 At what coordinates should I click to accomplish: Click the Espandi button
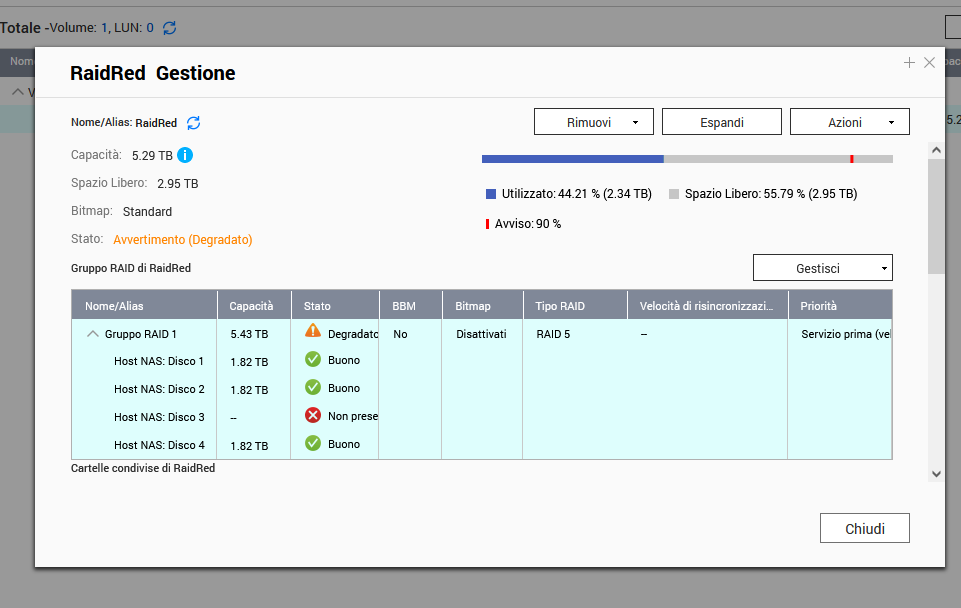[x=722, y=122]
